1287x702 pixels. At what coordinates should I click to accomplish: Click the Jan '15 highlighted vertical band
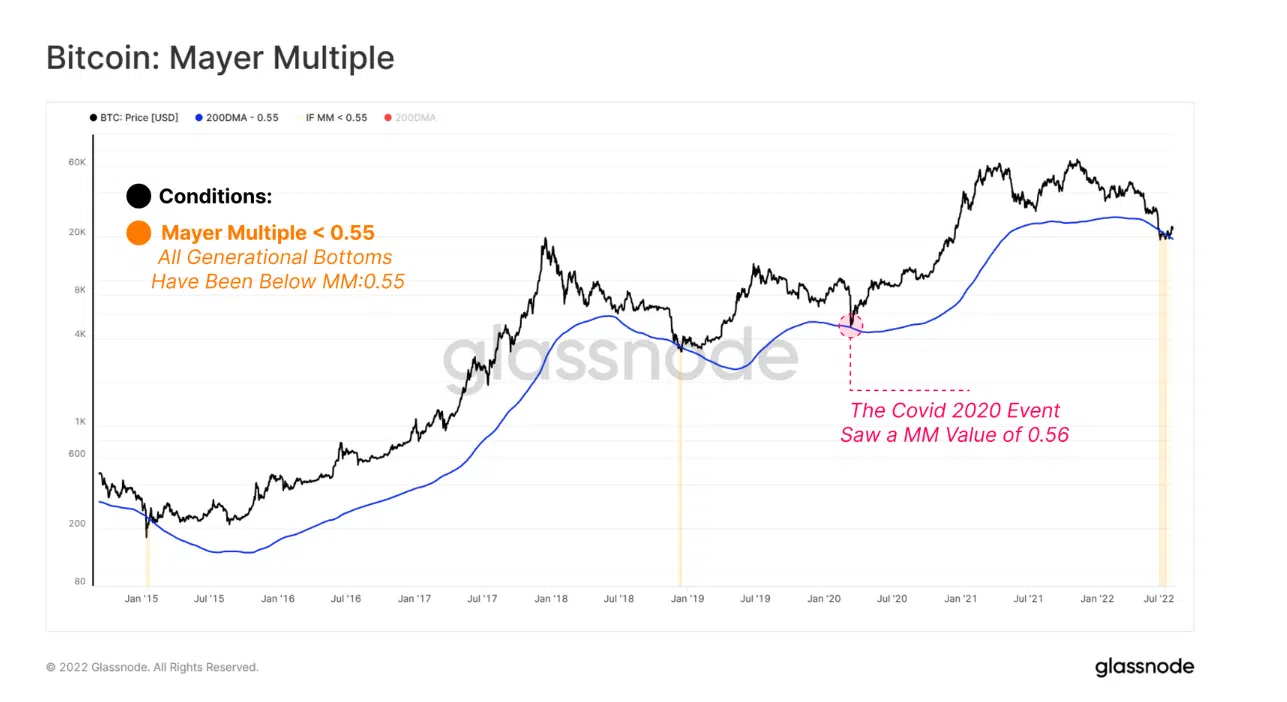[147, 560]
